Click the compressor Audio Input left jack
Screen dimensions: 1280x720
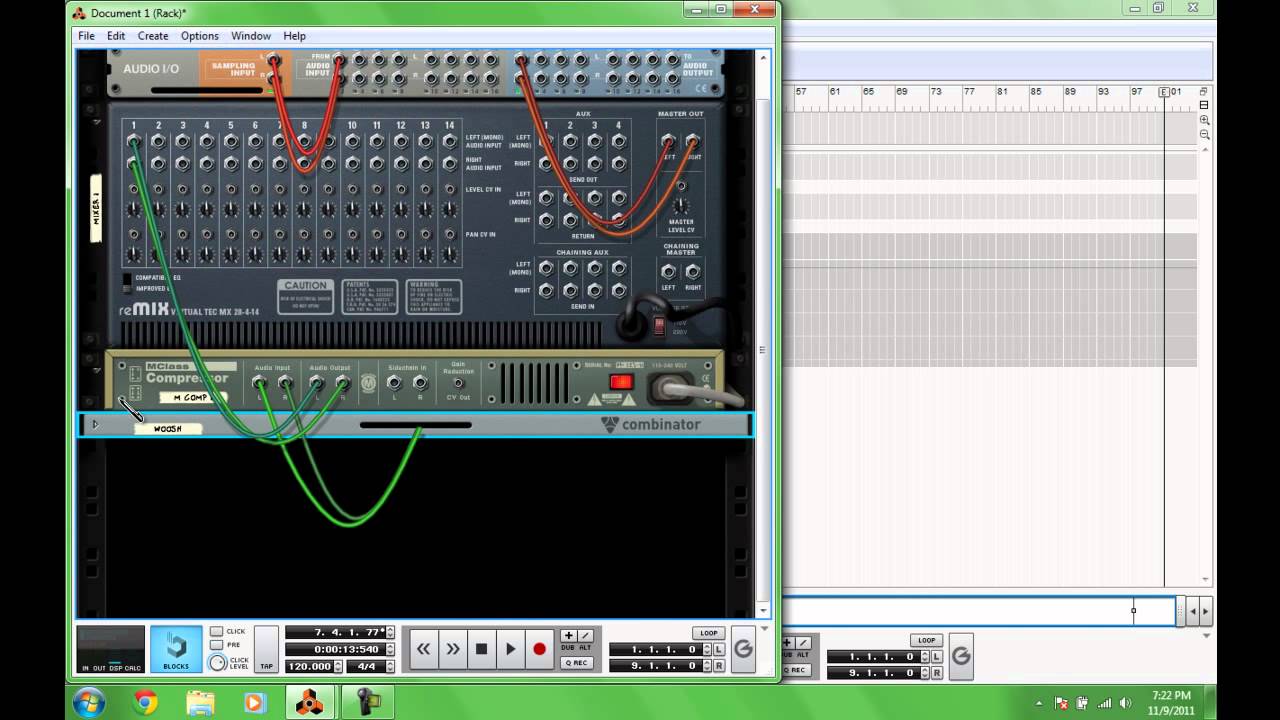(261, 383)
